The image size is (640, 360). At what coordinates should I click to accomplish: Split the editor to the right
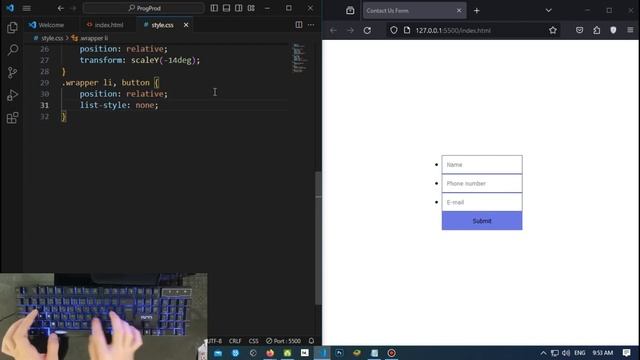[x=299, y=25]
